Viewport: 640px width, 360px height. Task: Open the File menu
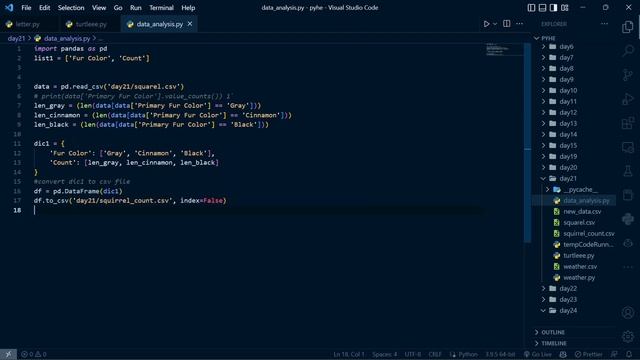pyautogui.click(x=26, y=8)
